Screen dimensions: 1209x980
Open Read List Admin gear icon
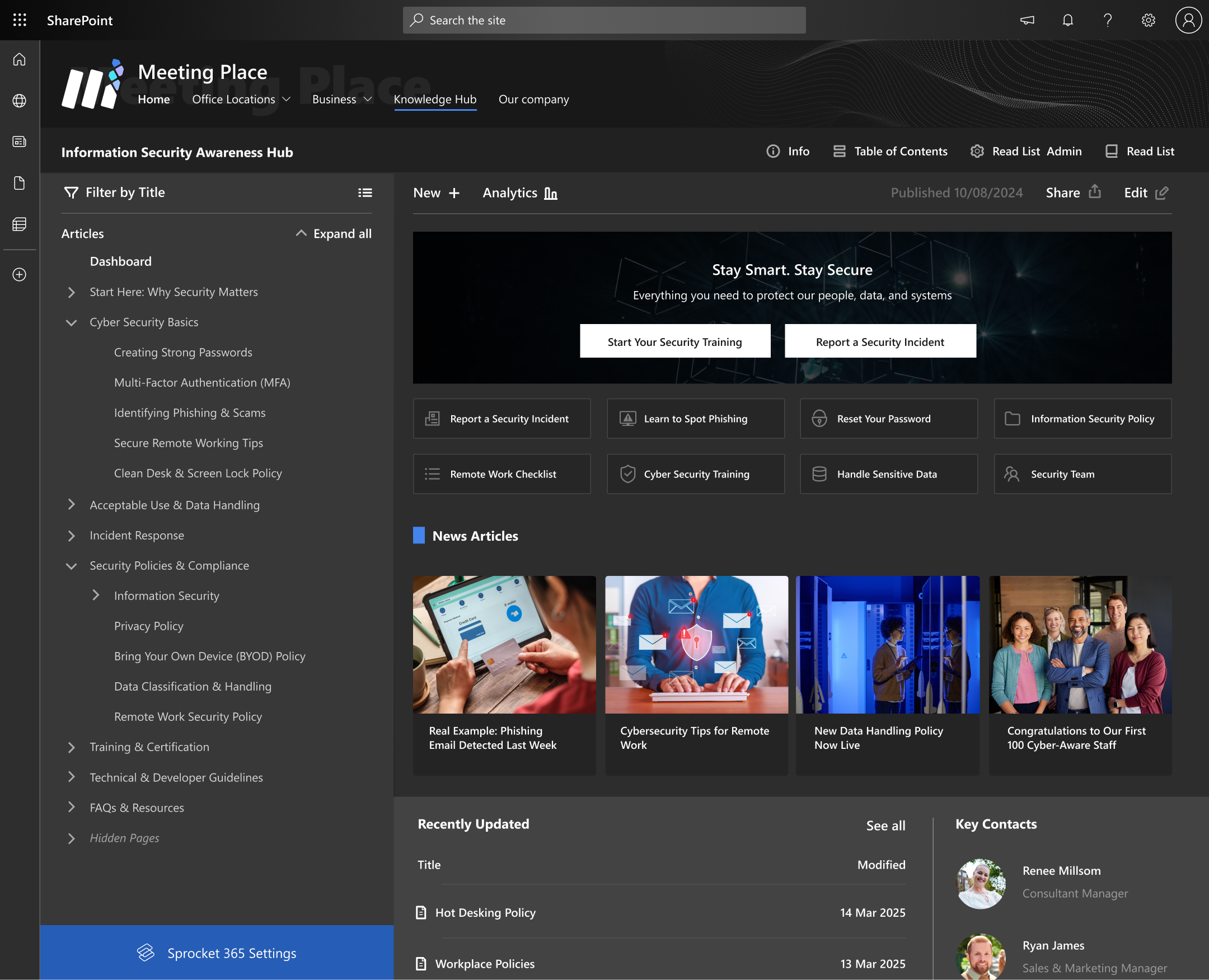pos(977,151)
